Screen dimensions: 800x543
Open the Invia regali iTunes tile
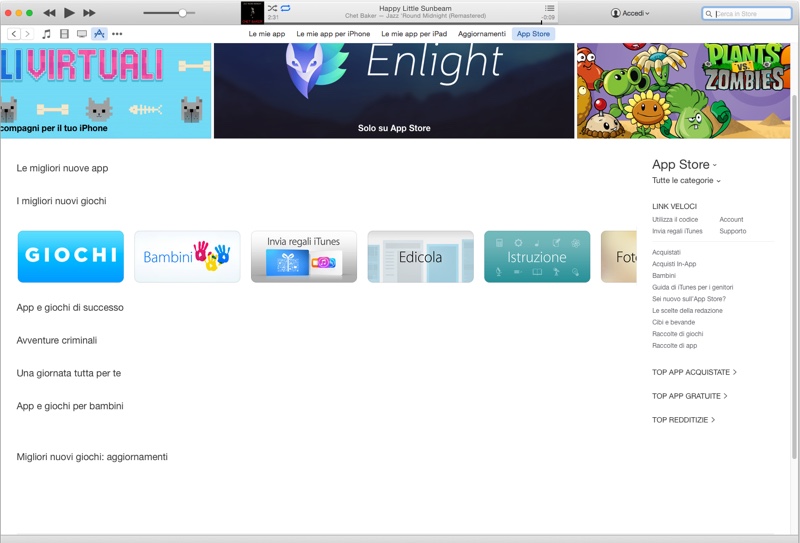tap(304, 256)
